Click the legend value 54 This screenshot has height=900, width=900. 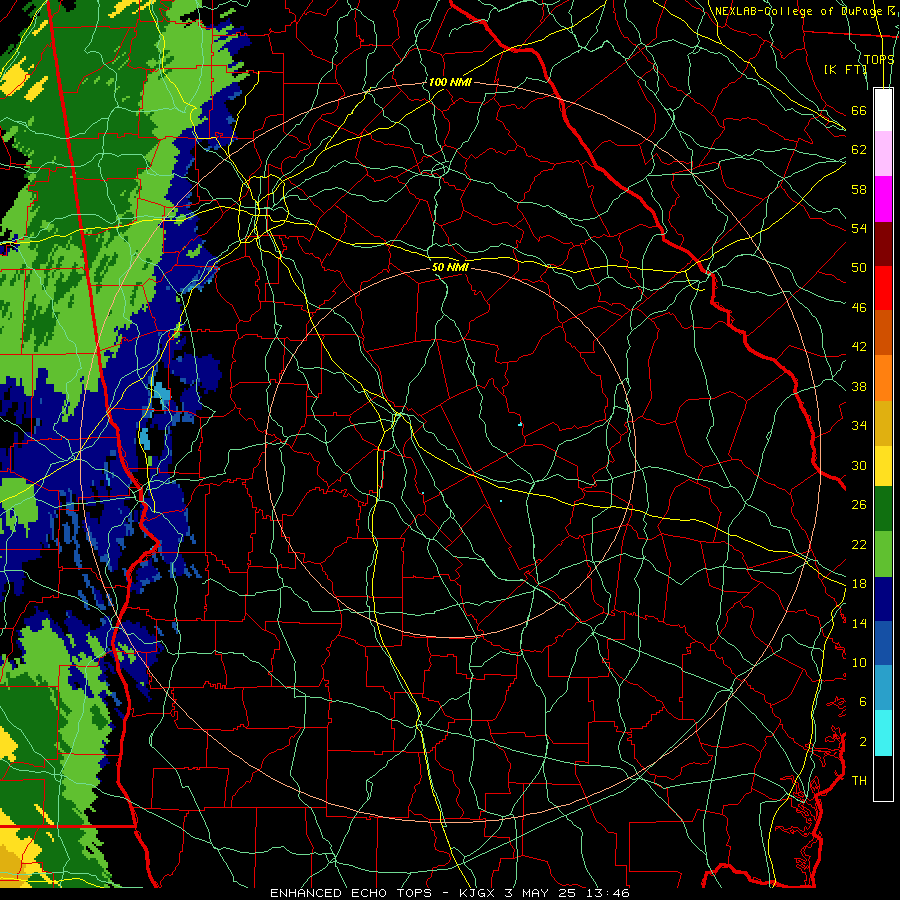[x=859, y=228]
